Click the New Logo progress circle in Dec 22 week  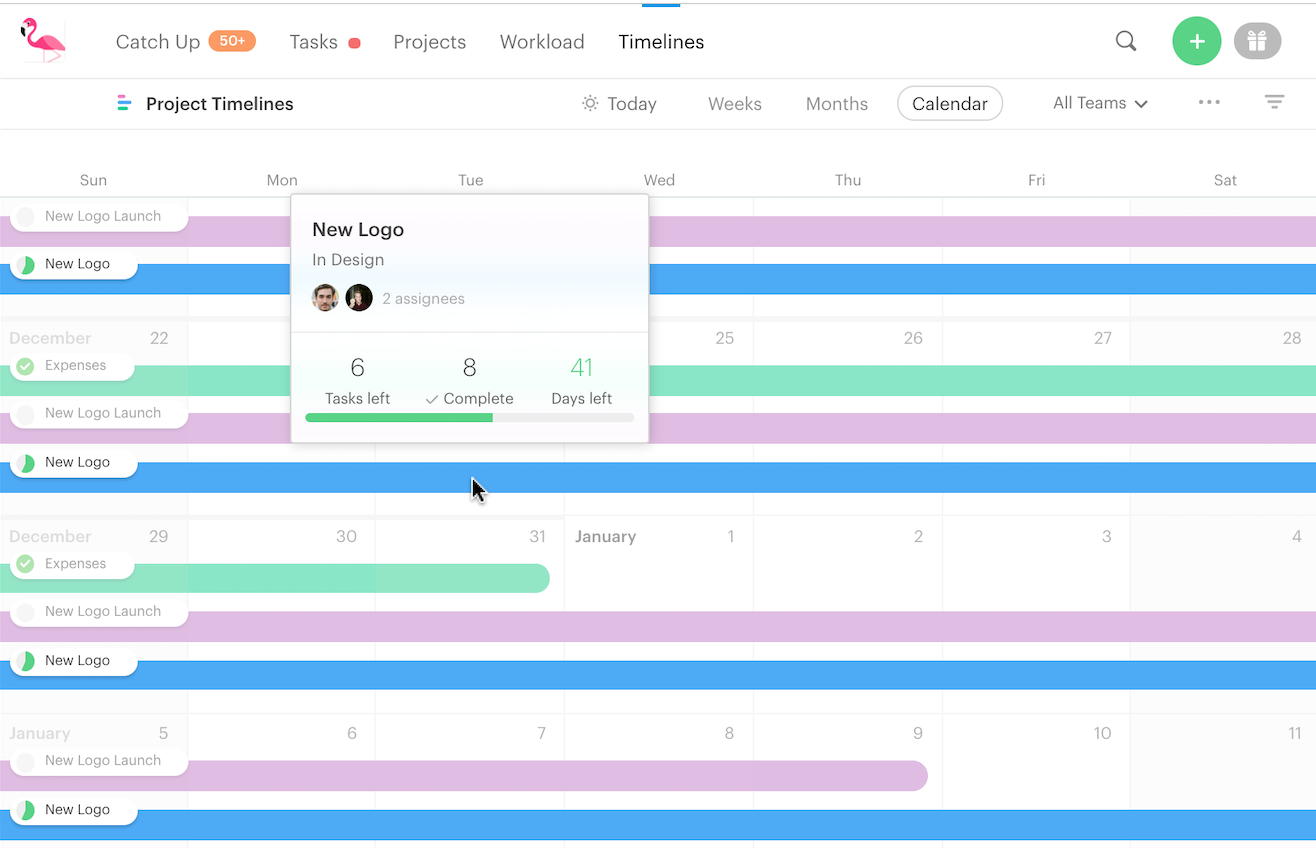point(26,463)
